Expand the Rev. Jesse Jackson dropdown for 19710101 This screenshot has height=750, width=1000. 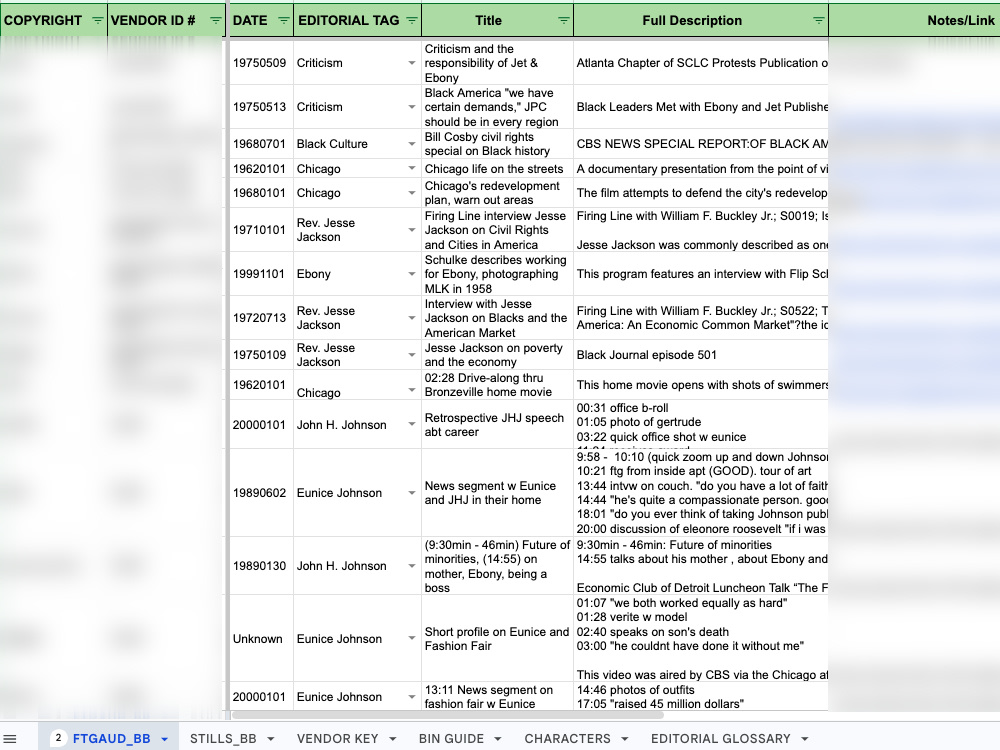[412, 230]
